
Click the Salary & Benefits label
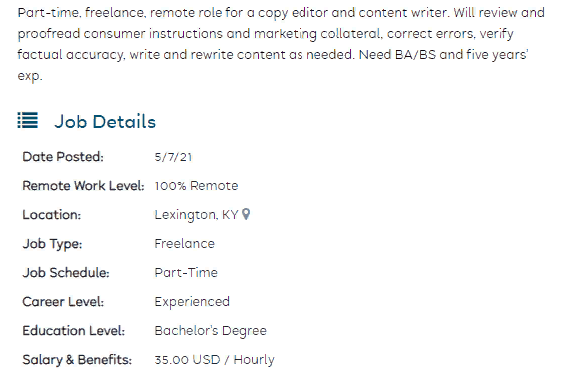tap(77, 360)
